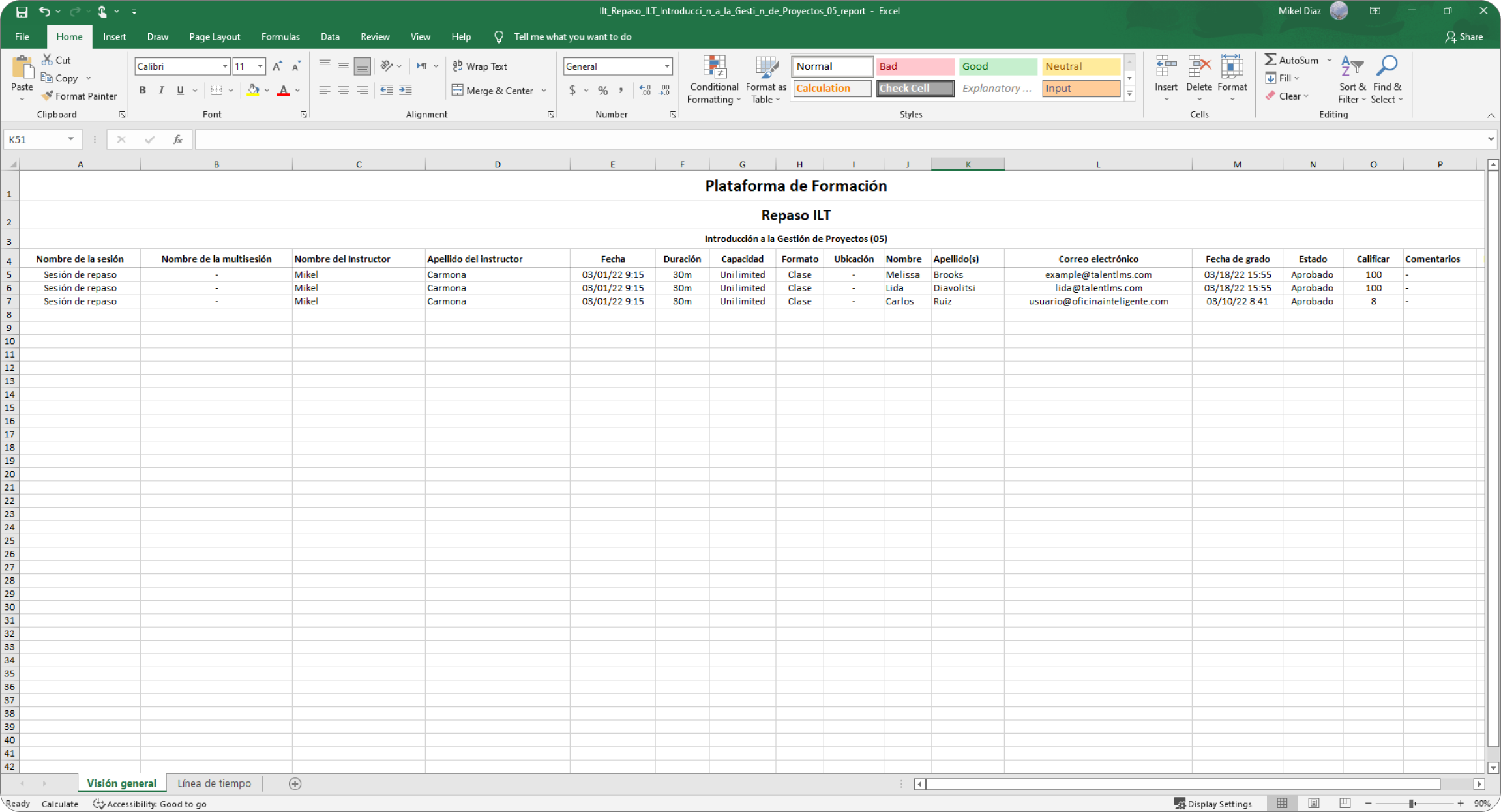The width and height of the screenshot is (1501, 812).
Task: Click the formula bar input field
Action: (840, 139)
